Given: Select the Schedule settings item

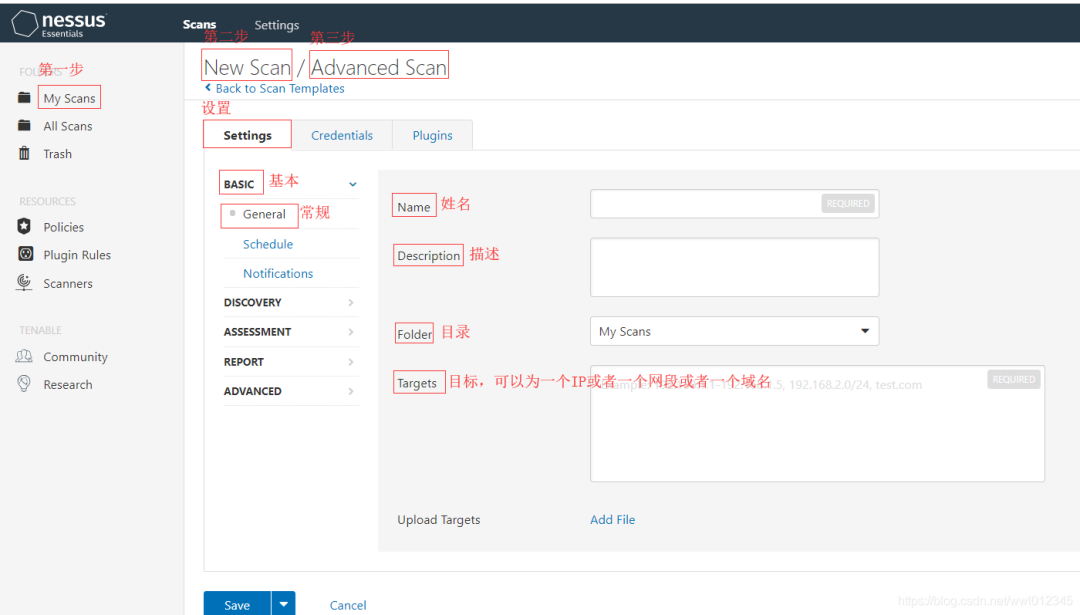Looking at the screenshot, I should [268, 244].
